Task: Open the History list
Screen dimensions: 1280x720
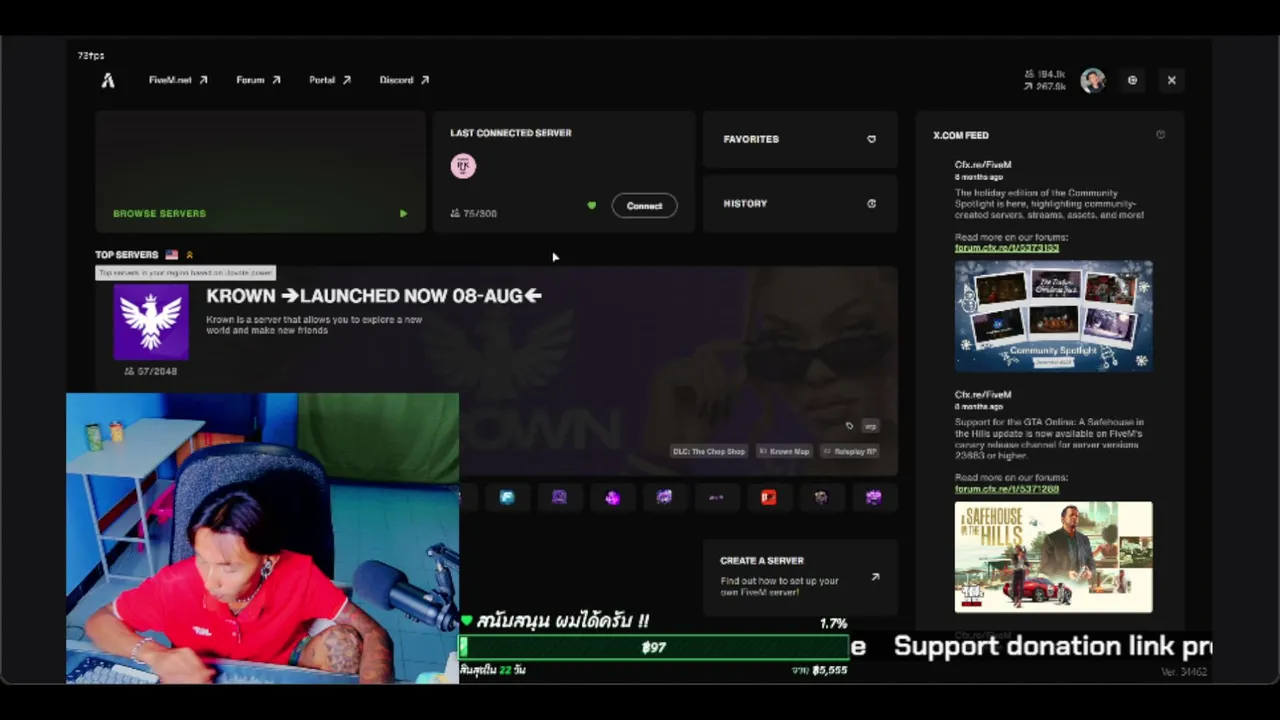Action: click(800, 204)
